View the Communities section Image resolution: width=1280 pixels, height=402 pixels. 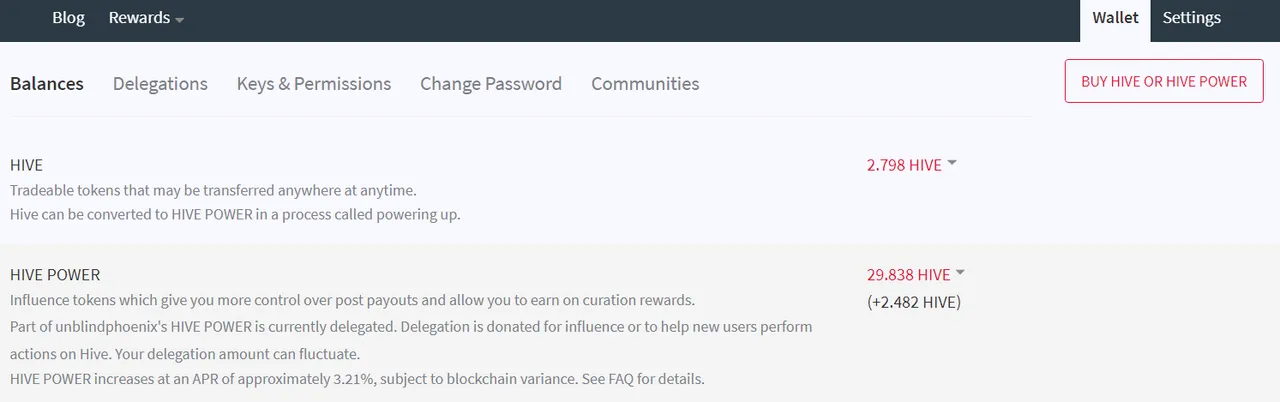pyautogui.click(x=645, y=84)
